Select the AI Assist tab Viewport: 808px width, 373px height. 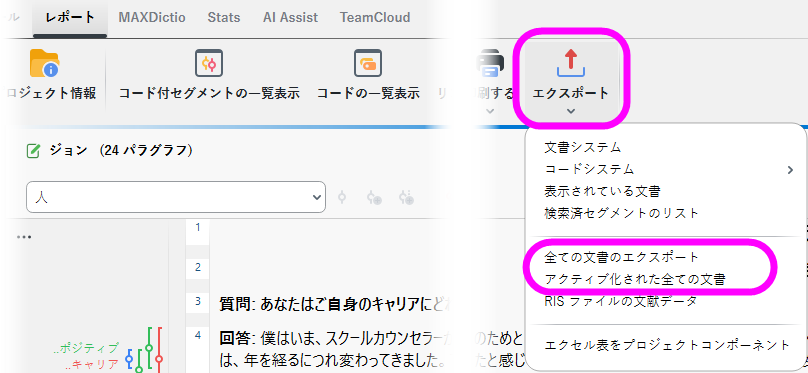pos(290,18)
